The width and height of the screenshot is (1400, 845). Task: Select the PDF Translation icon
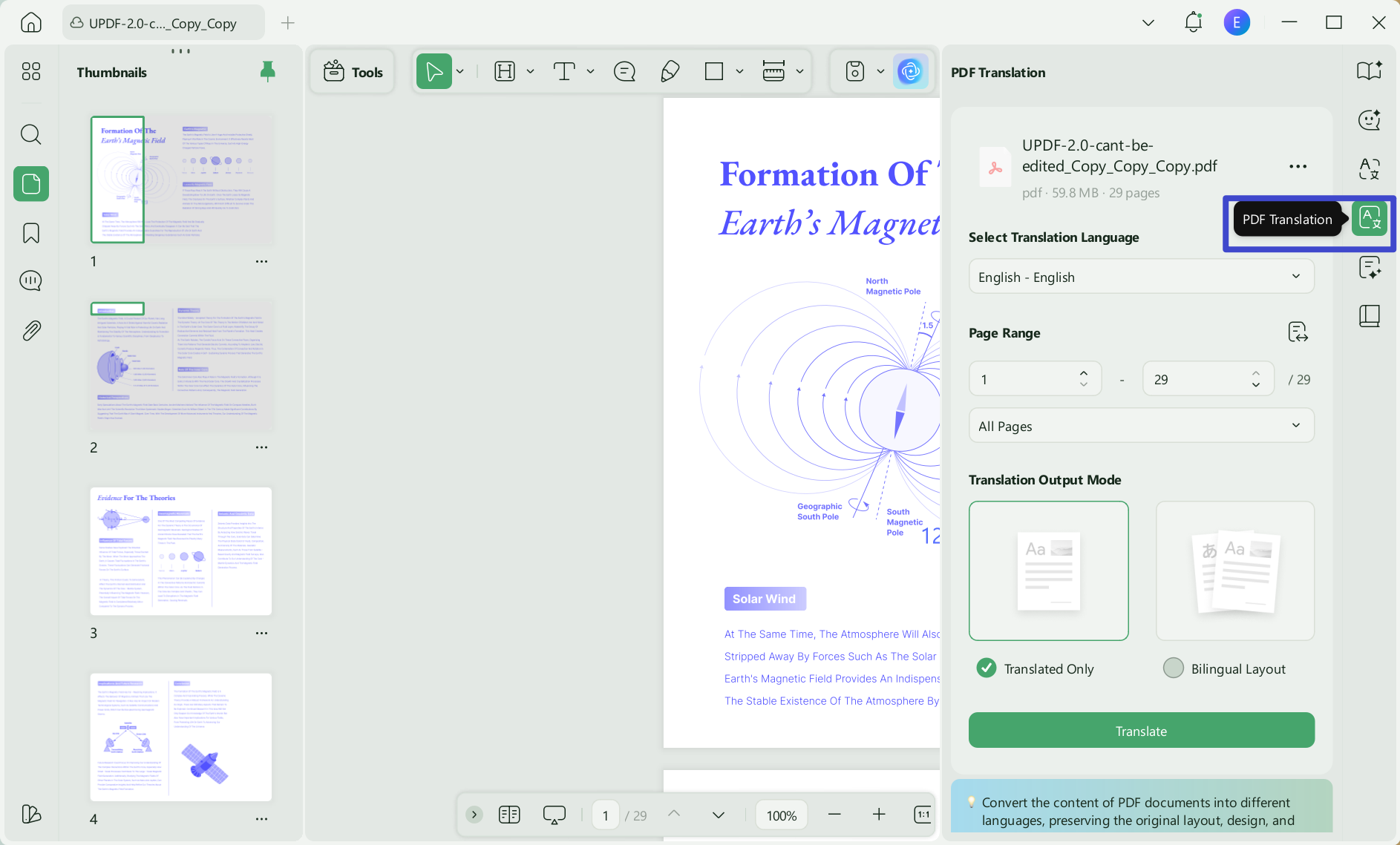[x=1369, y=219]
